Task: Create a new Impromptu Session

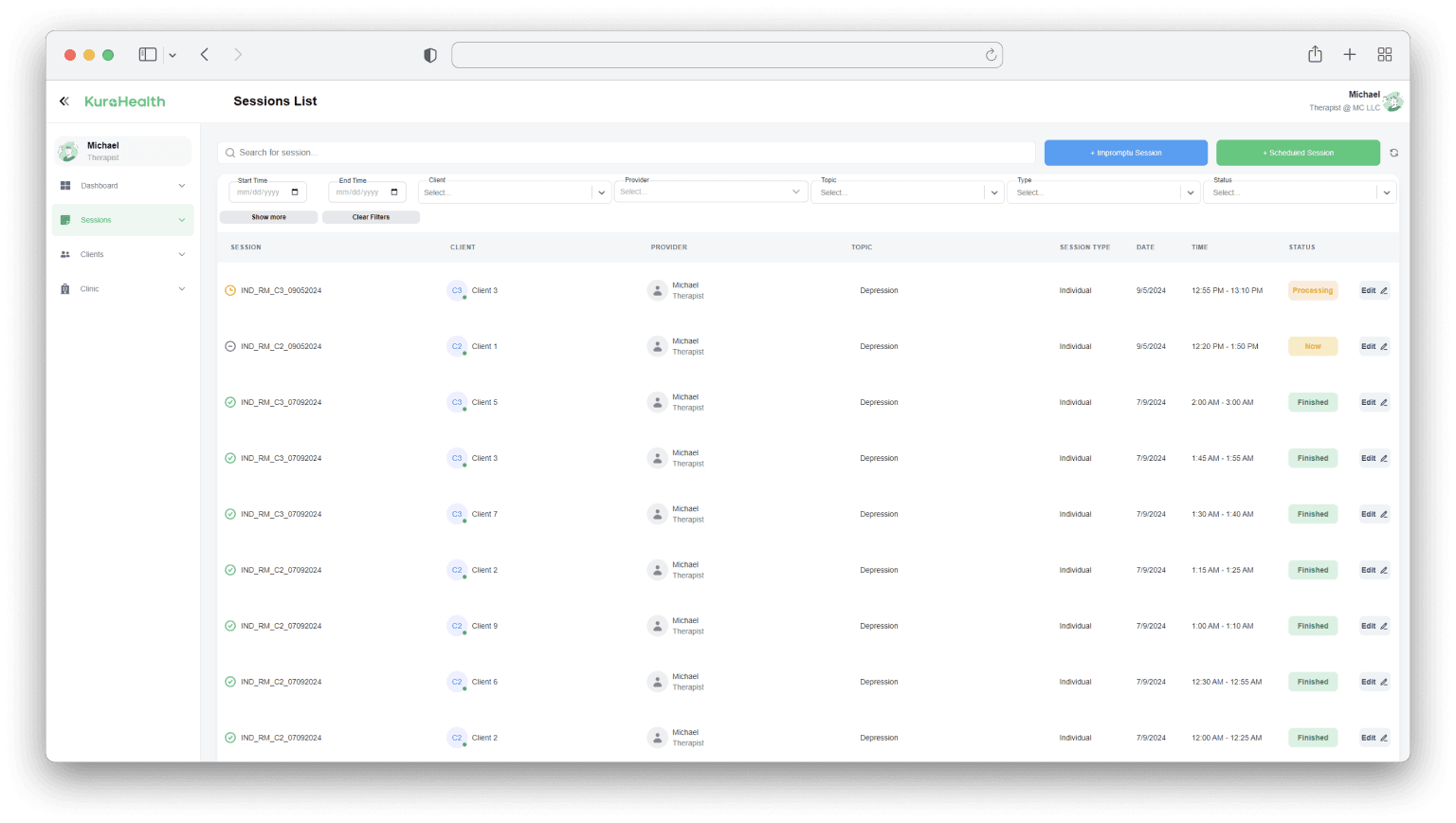Action: [x=1125, y=153]
